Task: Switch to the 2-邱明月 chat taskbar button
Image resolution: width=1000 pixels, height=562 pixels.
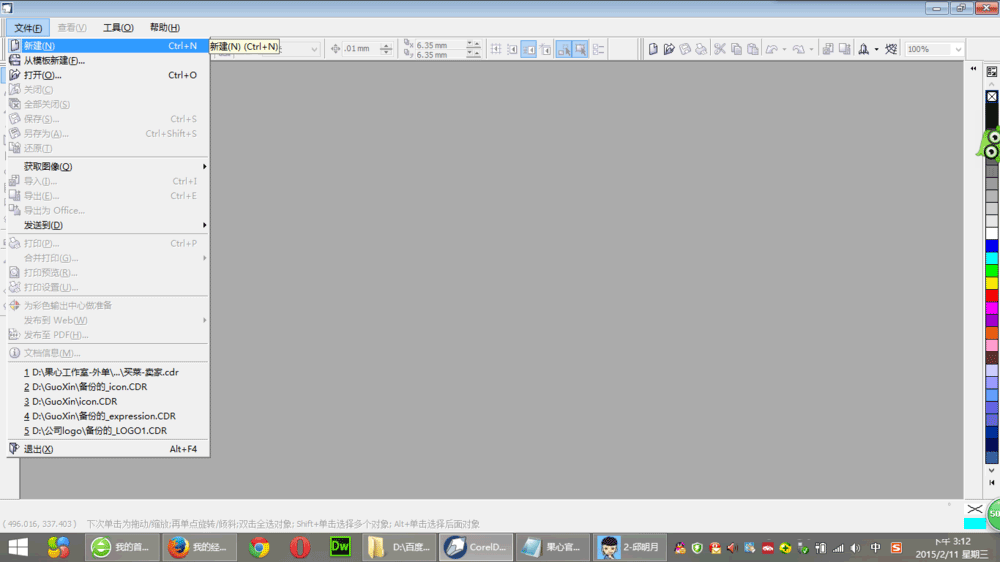Action: [x=629, y=547]
